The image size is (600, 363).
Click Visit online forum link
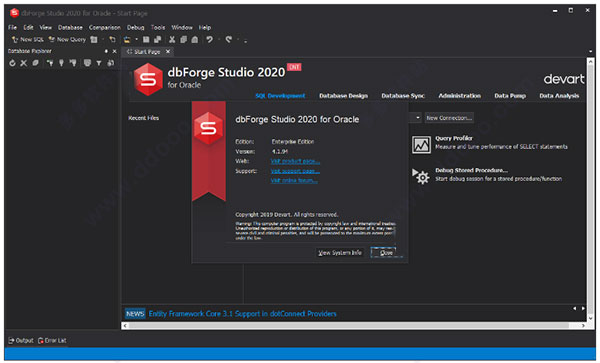tap(294, 181)
